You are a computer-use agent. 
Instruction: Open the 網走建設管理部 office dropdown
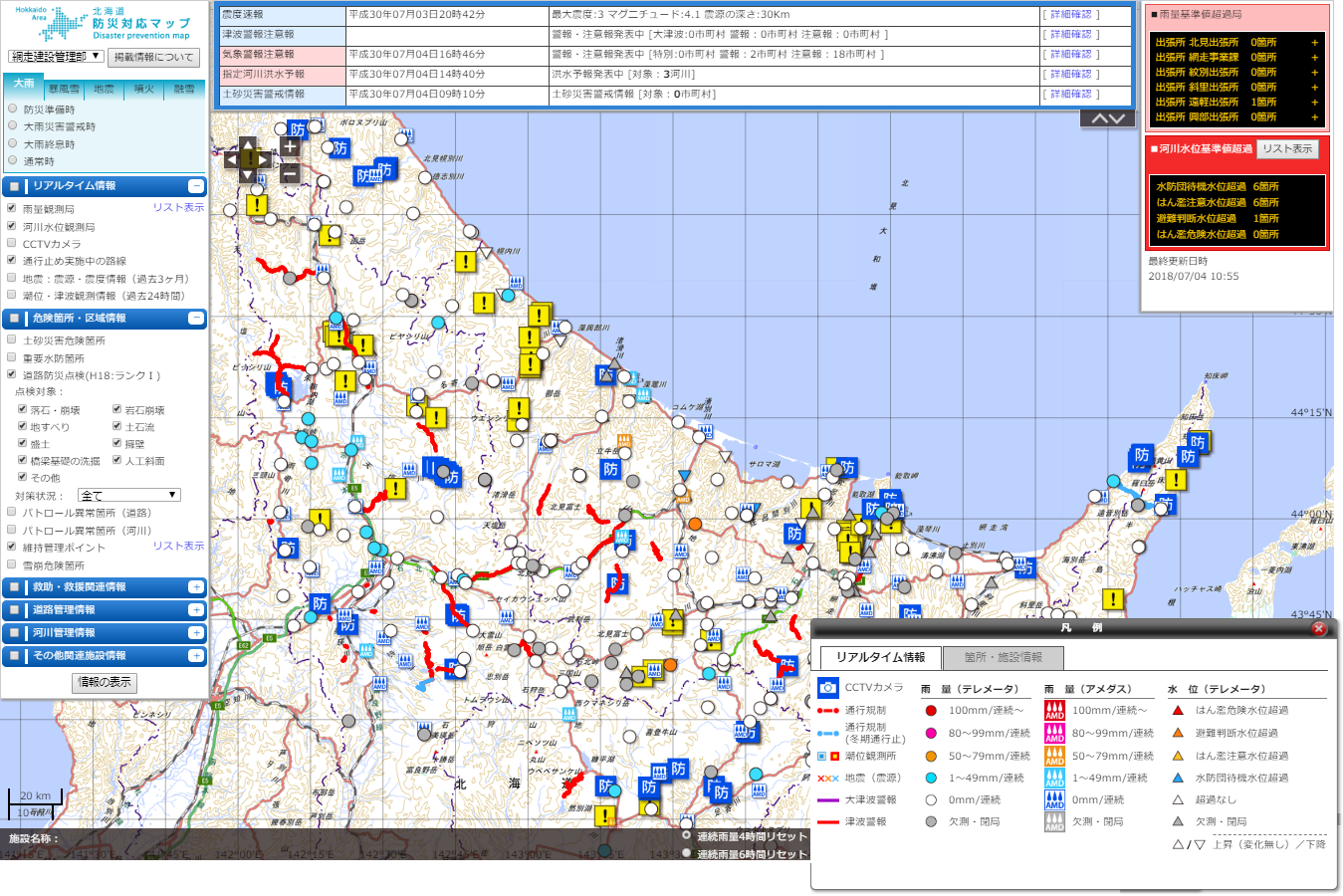tap(56, 57)
